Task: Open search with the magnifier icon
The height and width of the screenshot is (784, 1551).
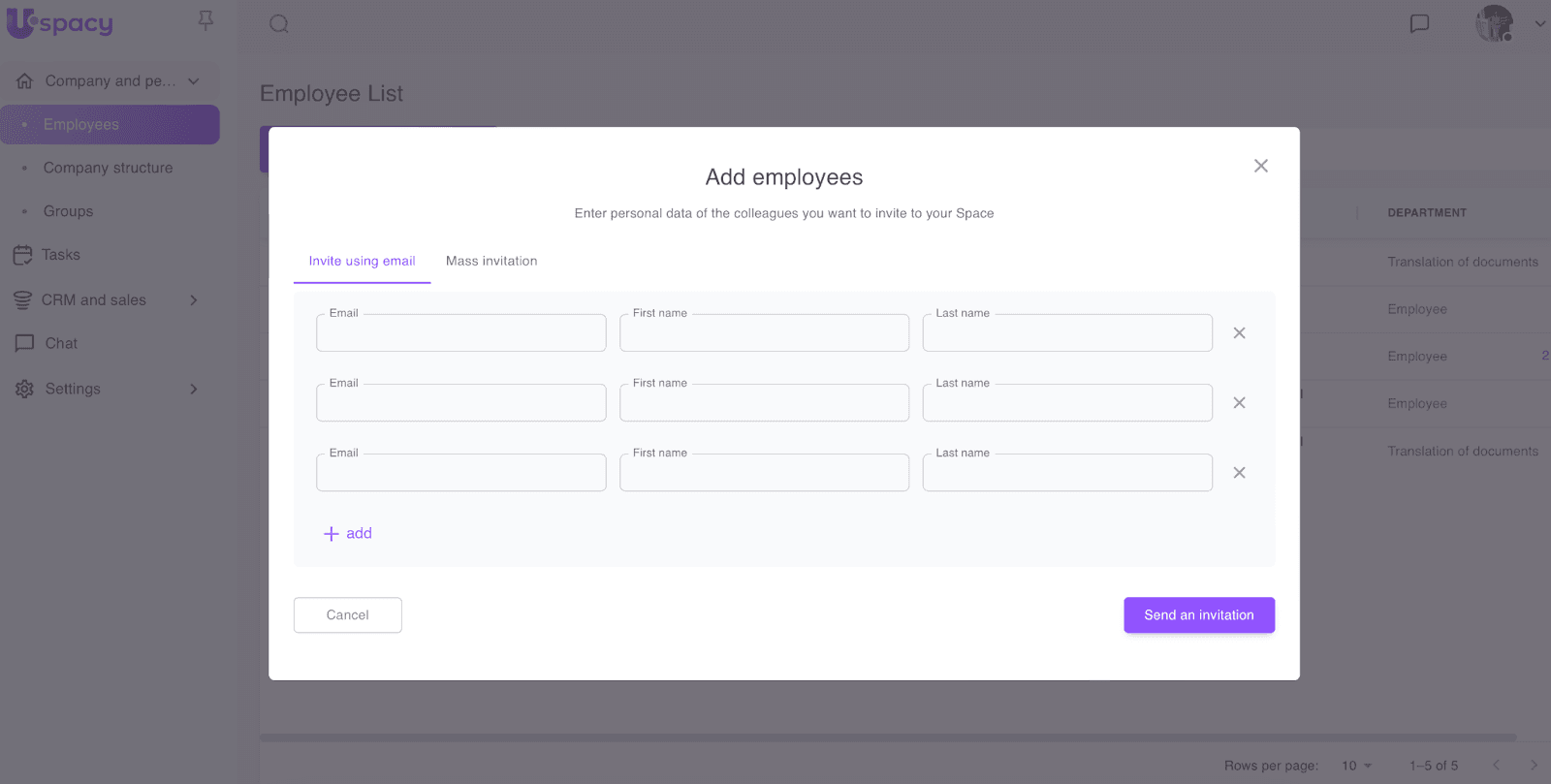Action: [279, 23]
